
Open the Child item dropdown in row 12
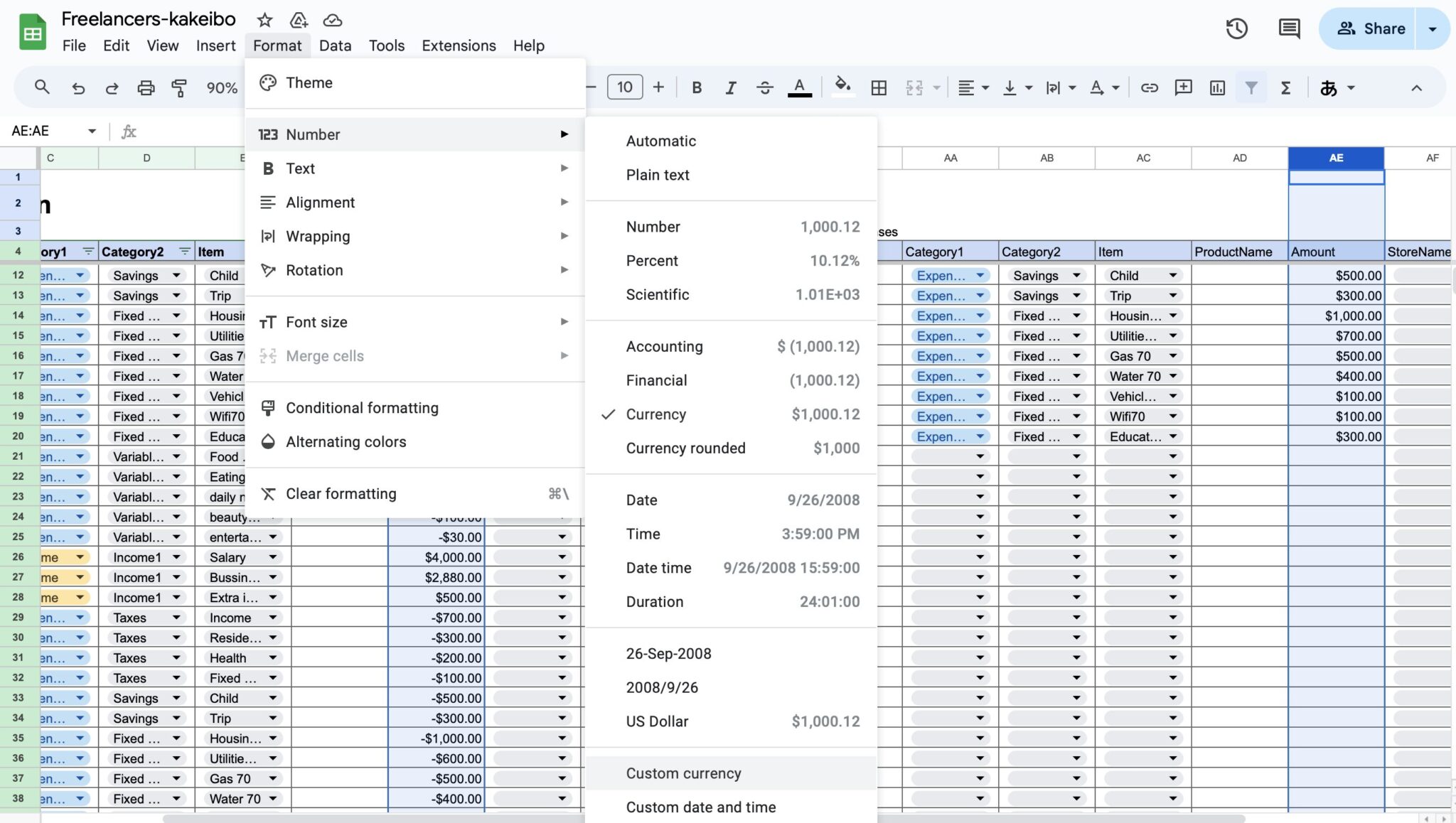point(1172,275)
